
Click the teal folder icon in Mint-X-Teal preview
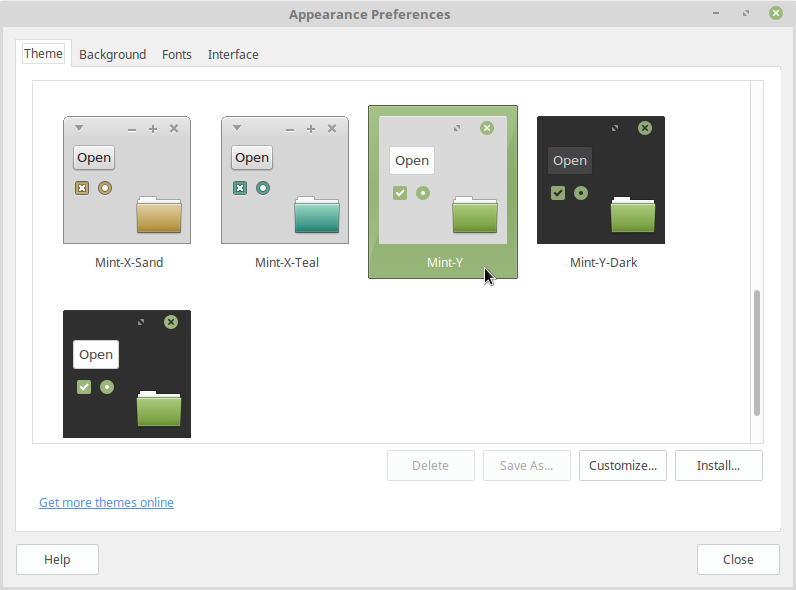317,215
